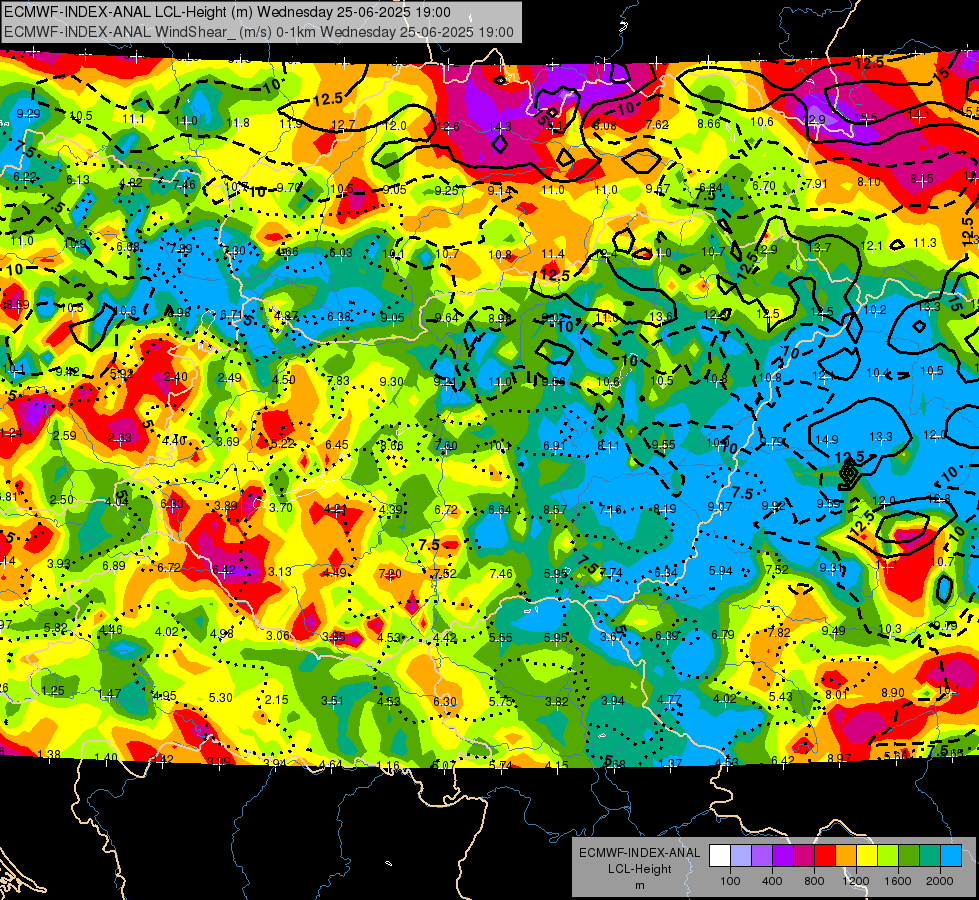Viewport: 979px width, 900px height.
Task: Click the wind shear value "7.89"
Action: point(181,249)
